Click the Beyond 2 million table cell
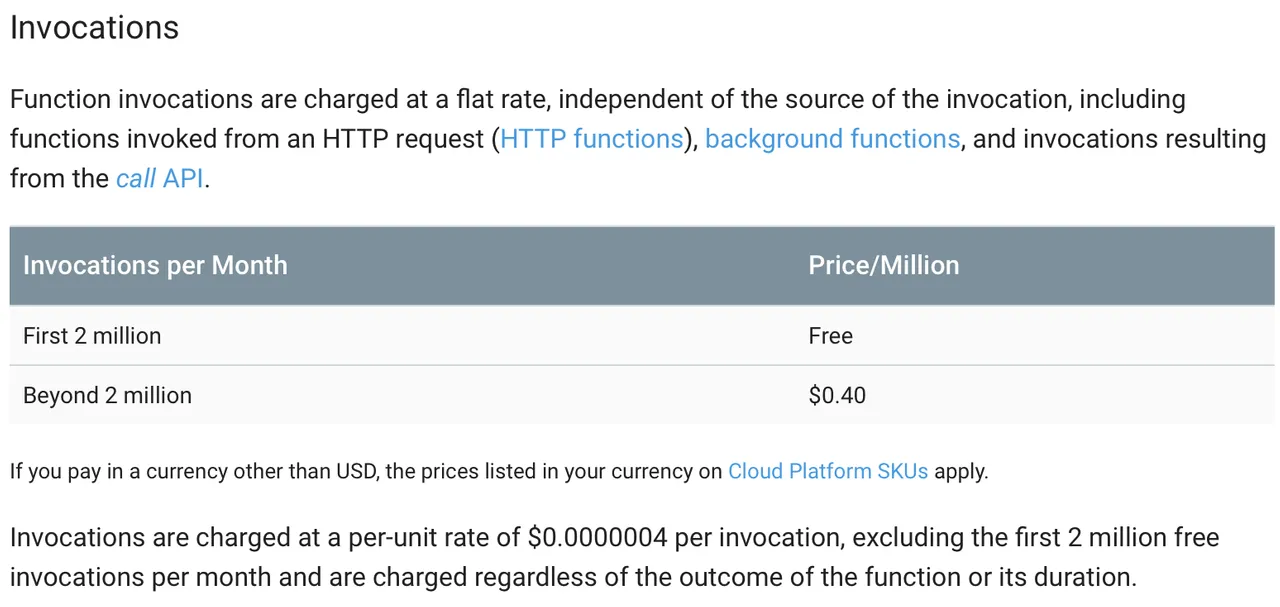 (x=107, y=395)
